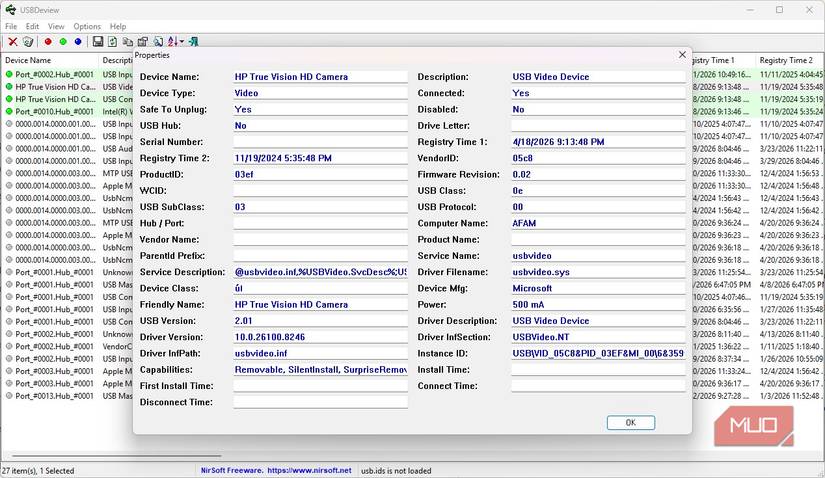Click the find icon in toolbar
Screen dimensions: 825x478
point(158,42)
